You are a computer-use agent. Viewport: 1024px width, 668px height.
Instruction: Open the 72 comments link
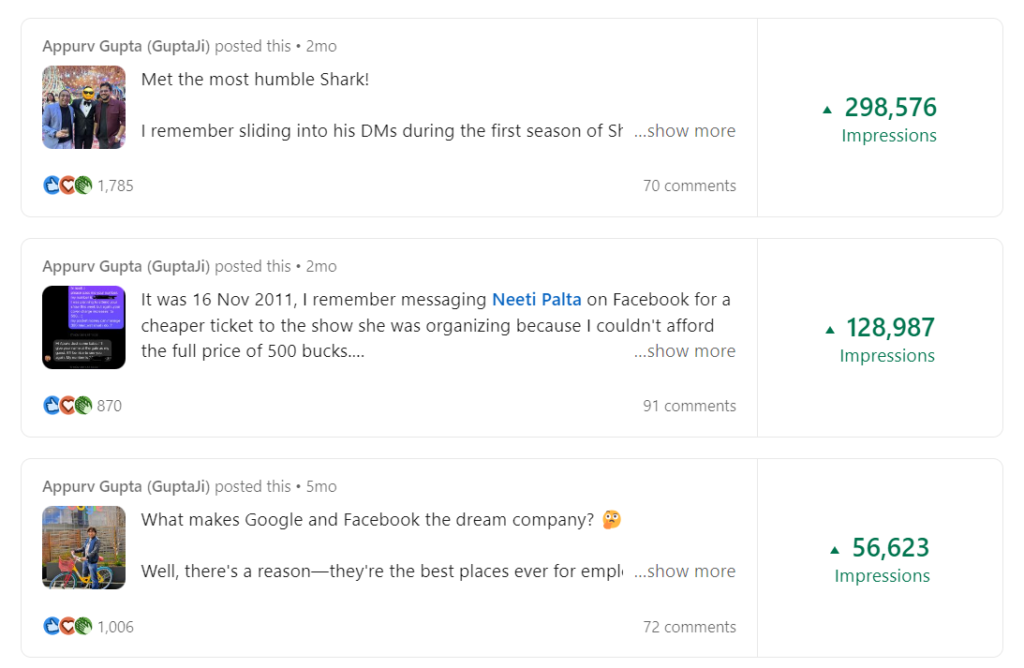coord(689,627)
